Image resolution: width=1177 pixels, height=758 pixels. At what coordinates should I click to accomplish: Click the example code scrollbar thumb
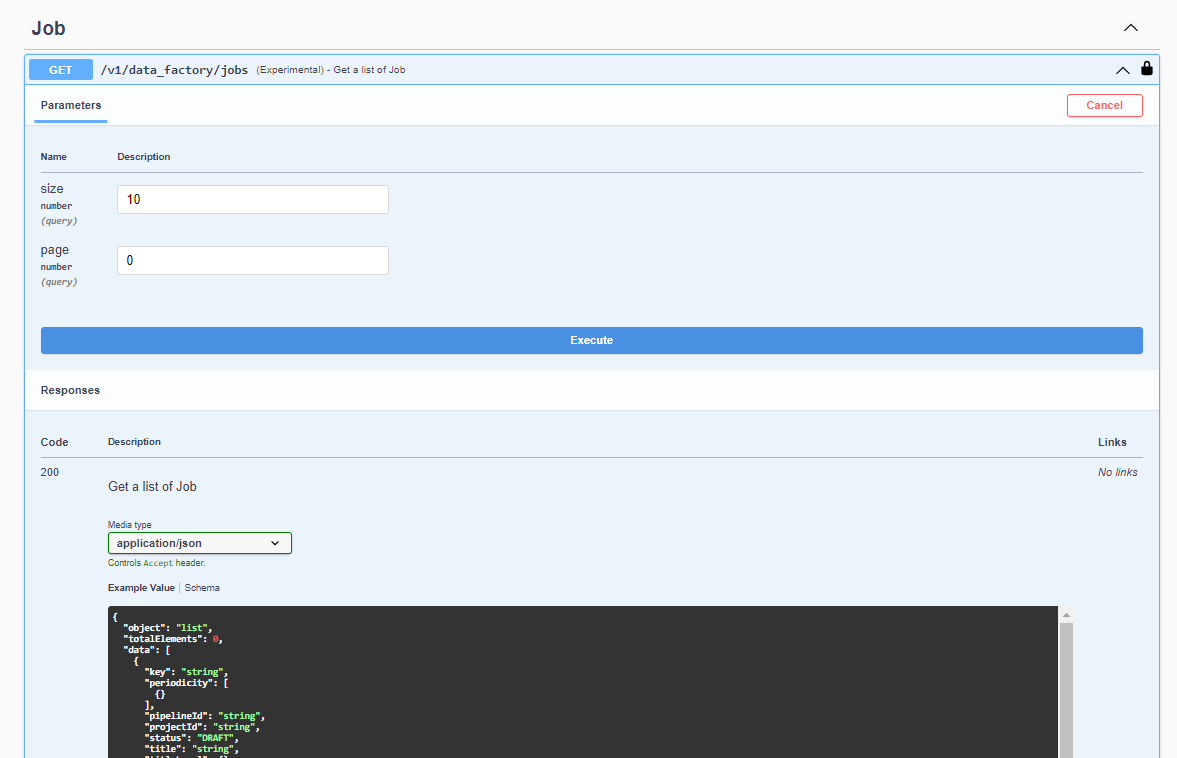[x=1066, y=690]
